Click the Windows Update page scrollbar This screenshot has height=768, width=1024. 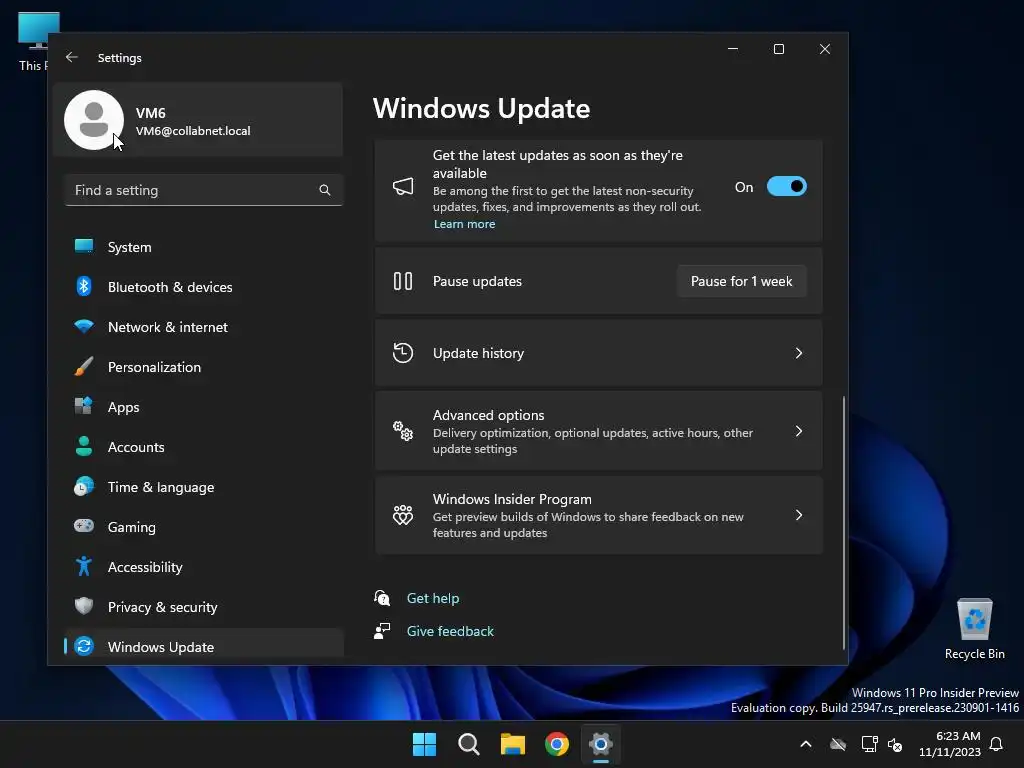click(x=844, y=522)
